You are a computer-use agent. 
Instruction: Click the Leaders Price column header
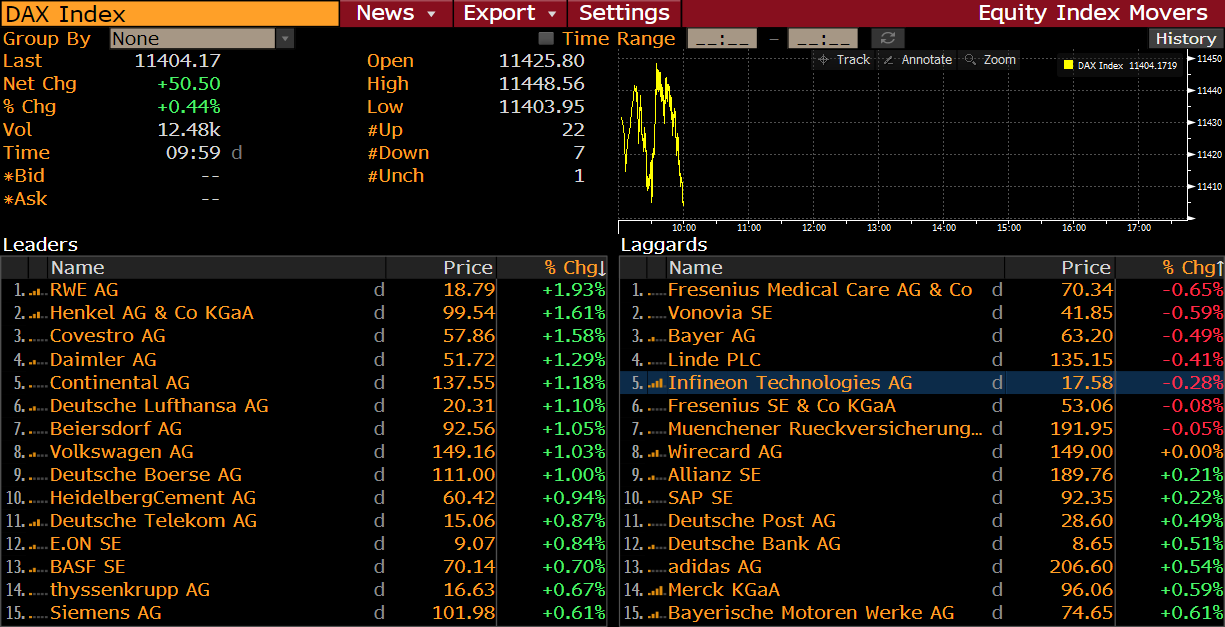point(441,267)
